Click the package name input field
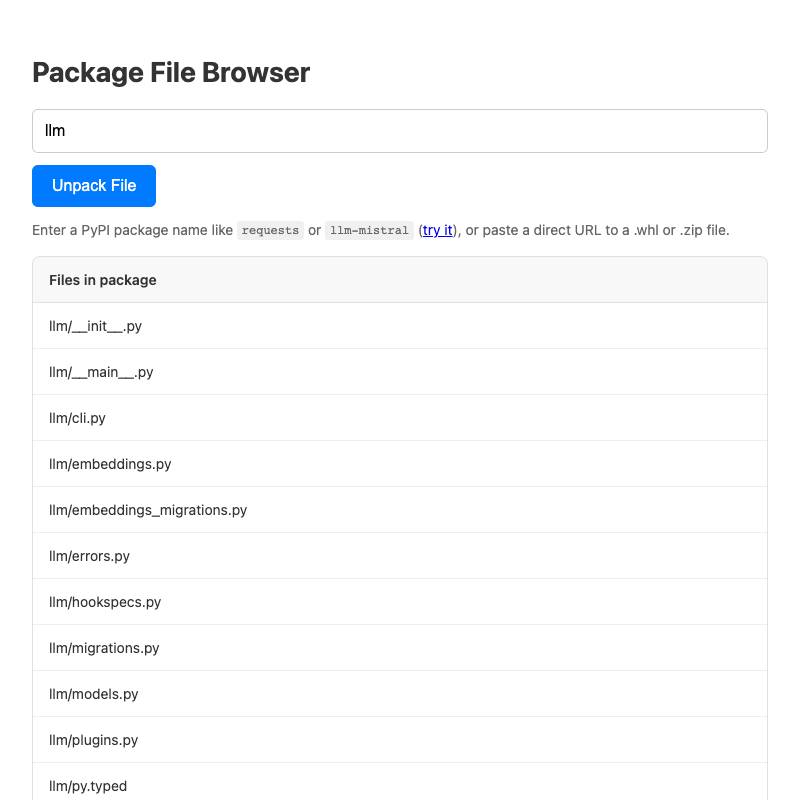 click(x=400, y=131)
